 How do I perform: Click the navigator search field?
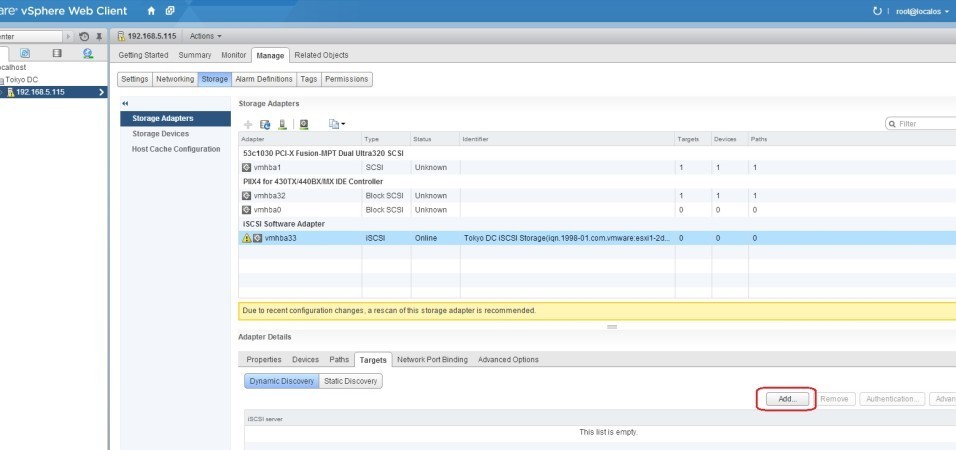30,37
